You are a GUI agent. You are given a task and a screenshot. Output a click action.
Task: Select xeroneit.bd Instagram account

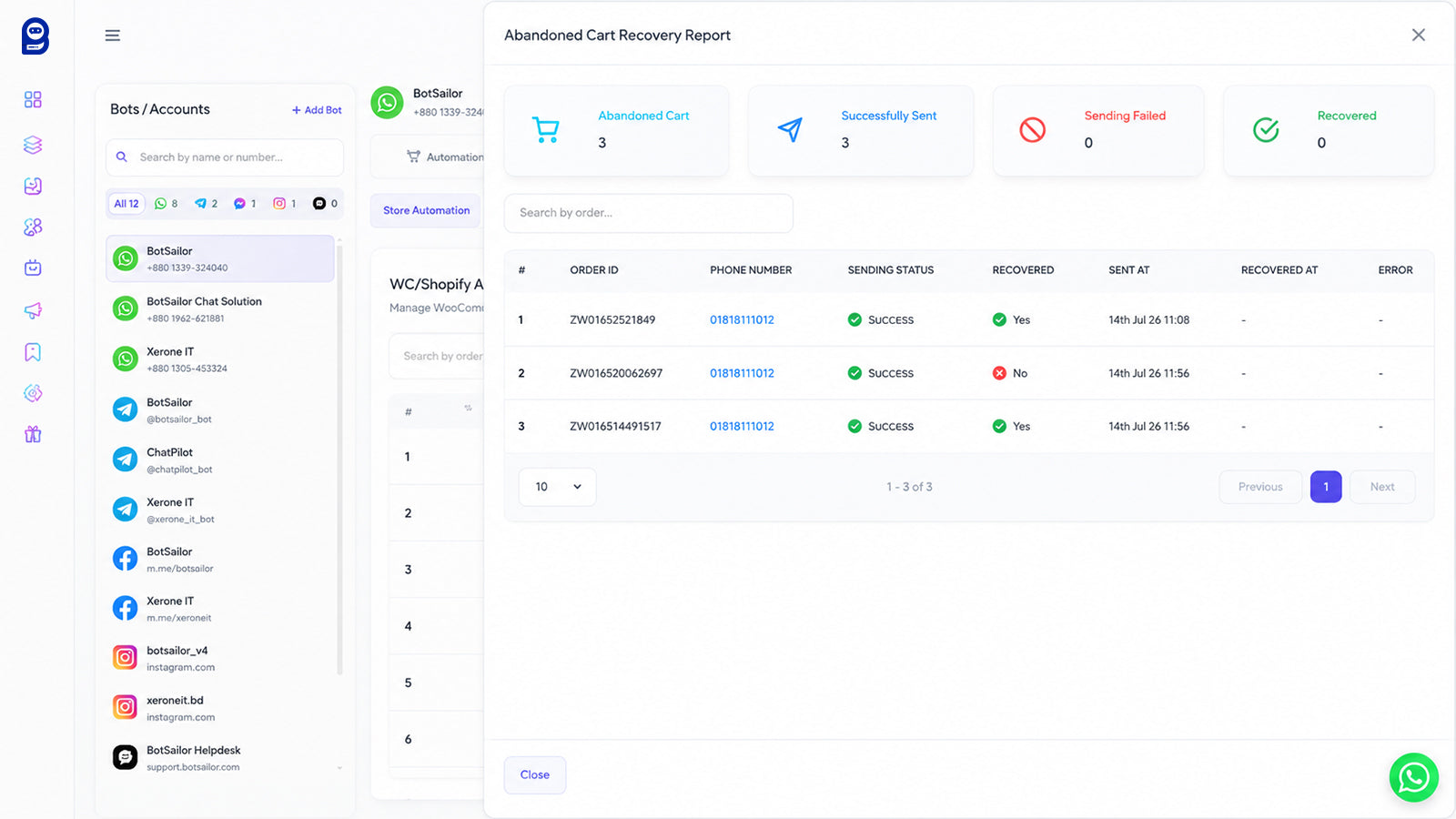(x=220, y=708)
